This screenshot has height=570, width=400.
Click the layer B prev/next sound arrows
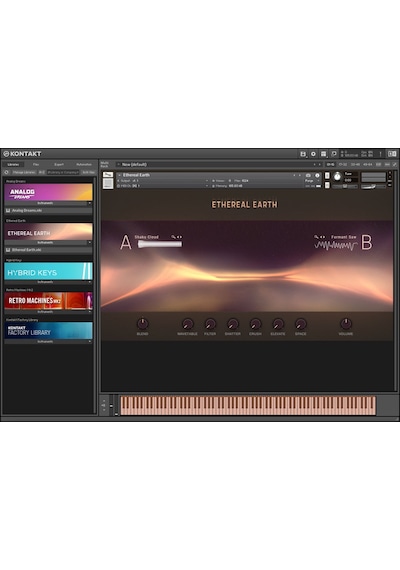point(322,237)
